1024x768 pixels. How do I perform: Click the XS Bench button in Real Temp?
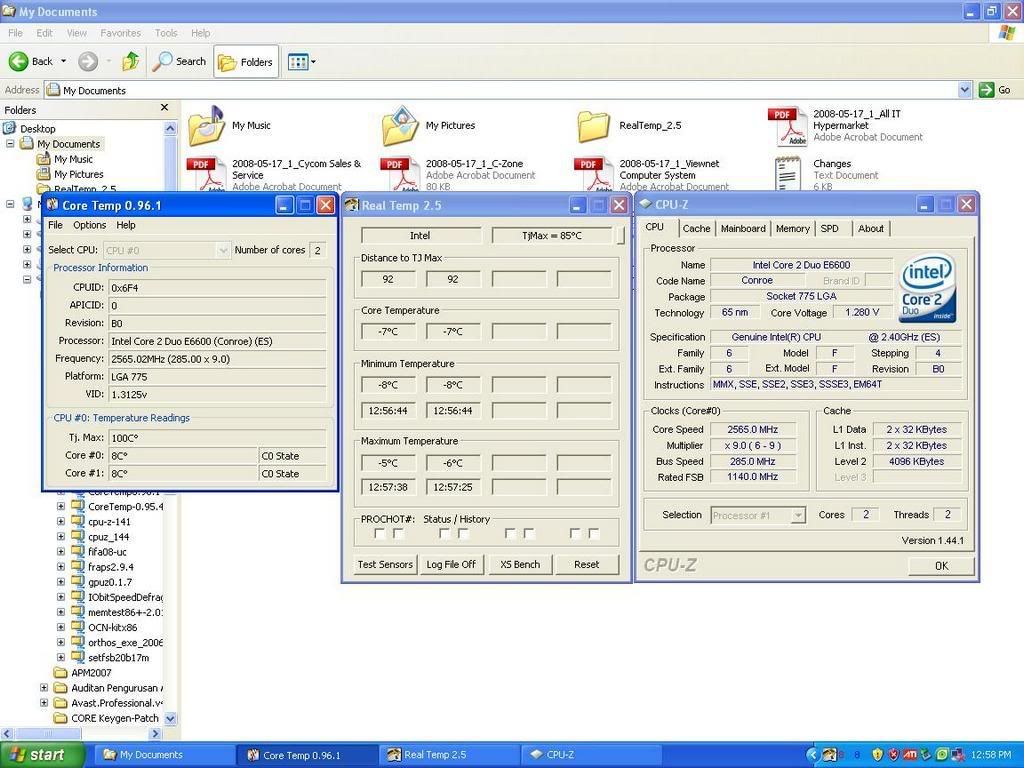pyautogui.click(x=519, y=563)
